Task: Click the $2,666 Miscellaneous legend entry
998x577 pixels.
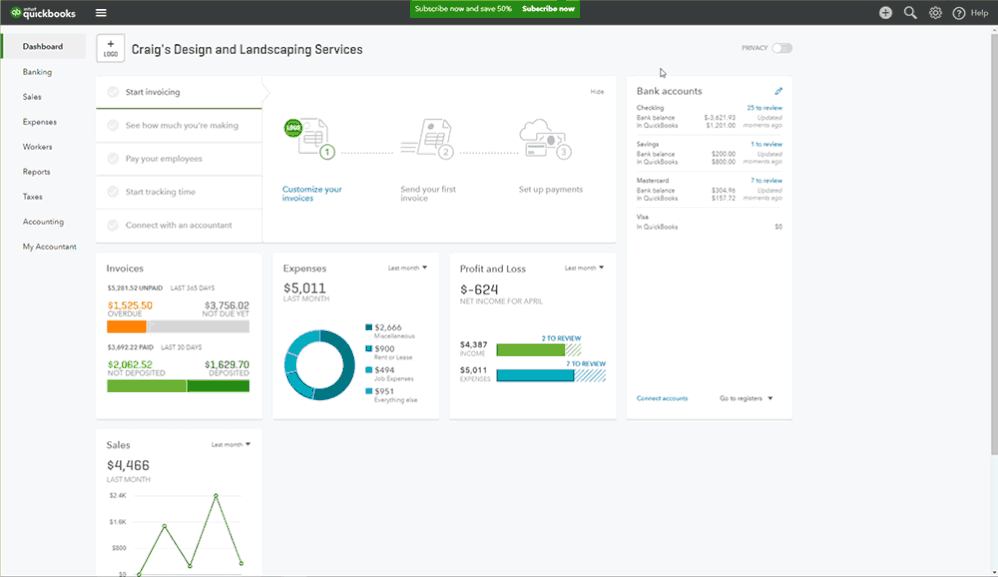Action: tap(390, 331)
